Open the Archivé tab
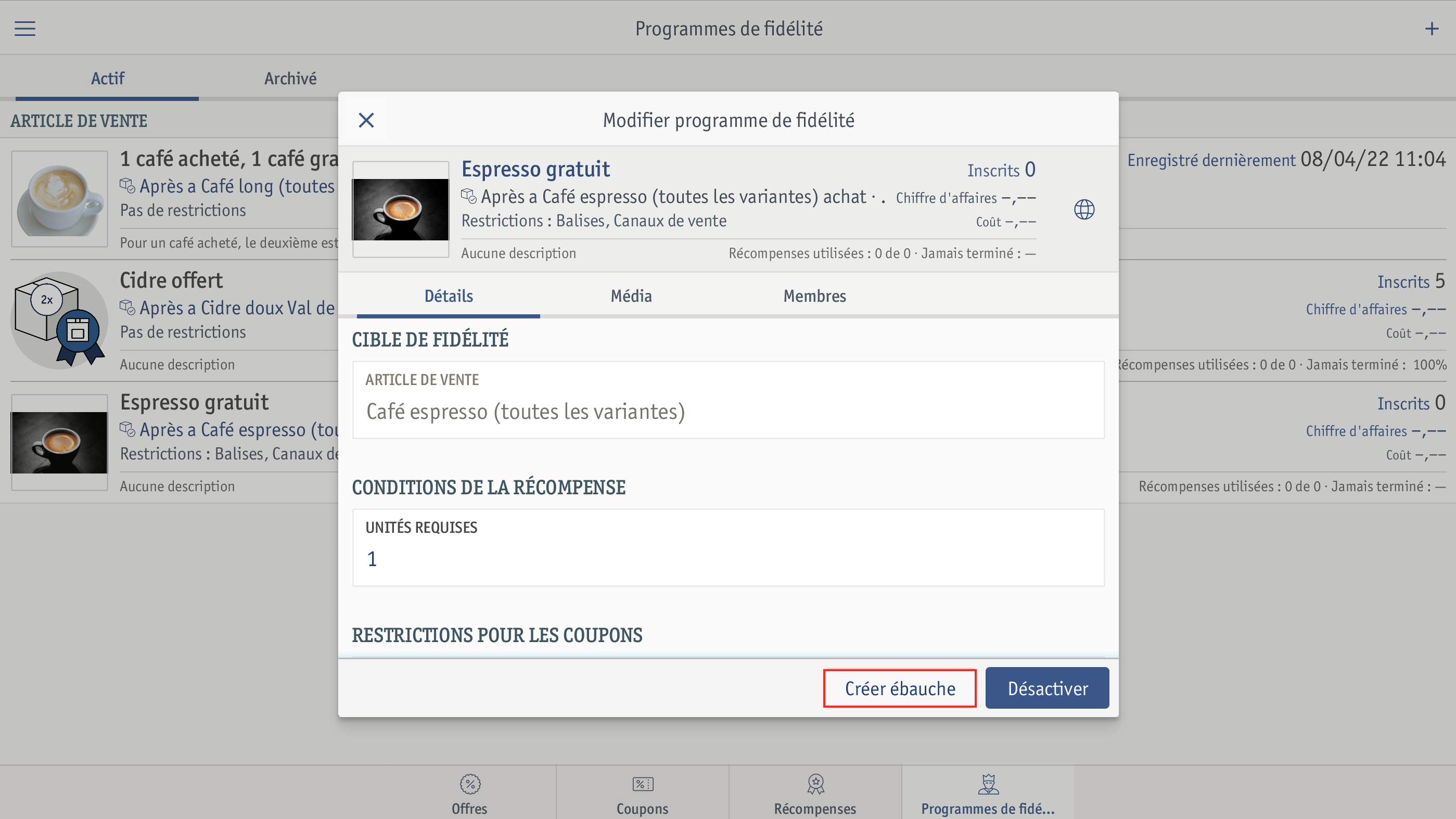The image size is (1456, 819). pyautogui.click(x=290, y=79)
